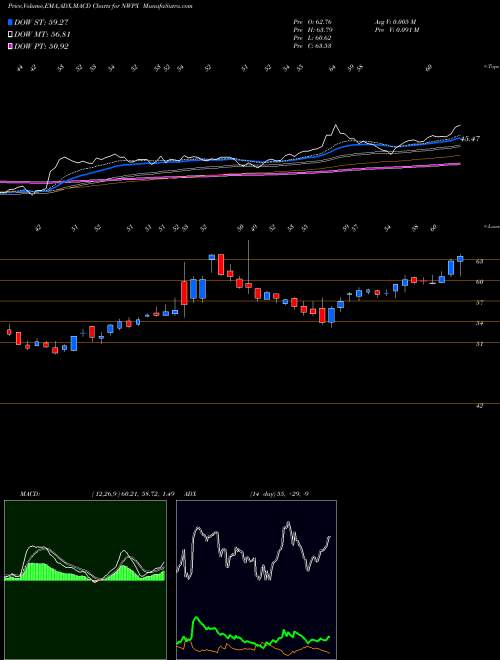
Task: Click the 45.47 EMA value label
Action: click(470, 138)
